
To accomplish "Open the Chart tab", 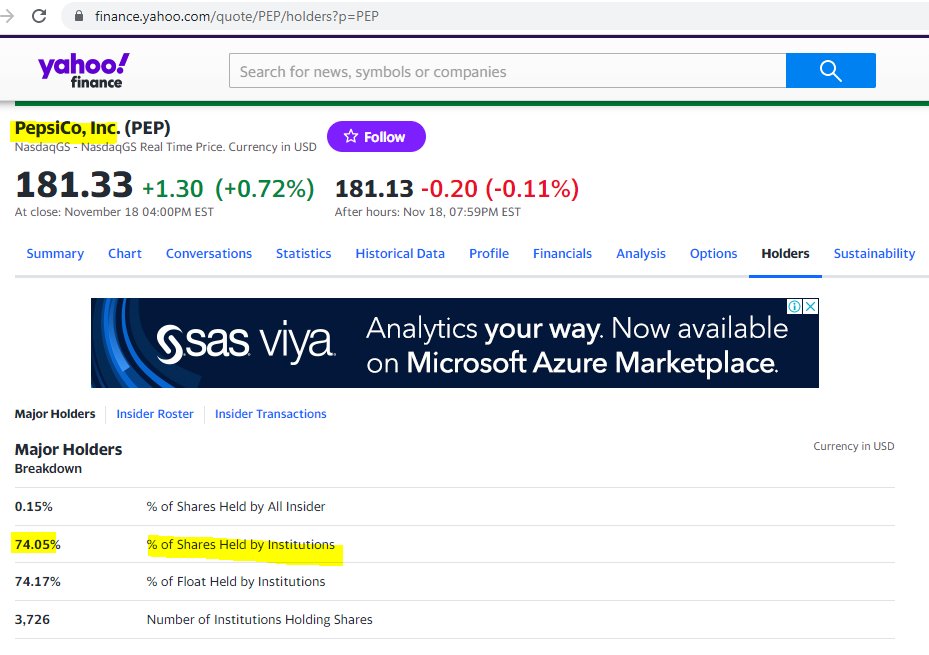I will (124, 253).
